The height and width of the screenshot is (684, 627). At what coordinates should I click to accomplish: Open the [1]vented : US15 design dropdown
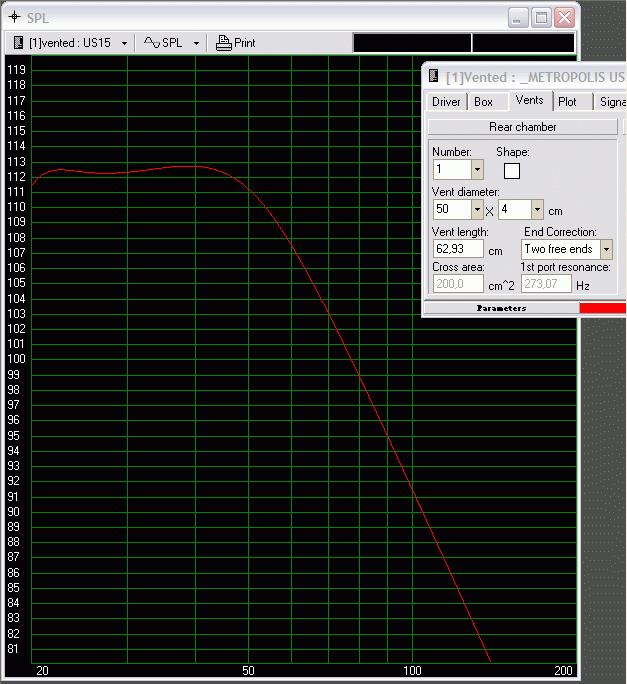click(124, 43)
